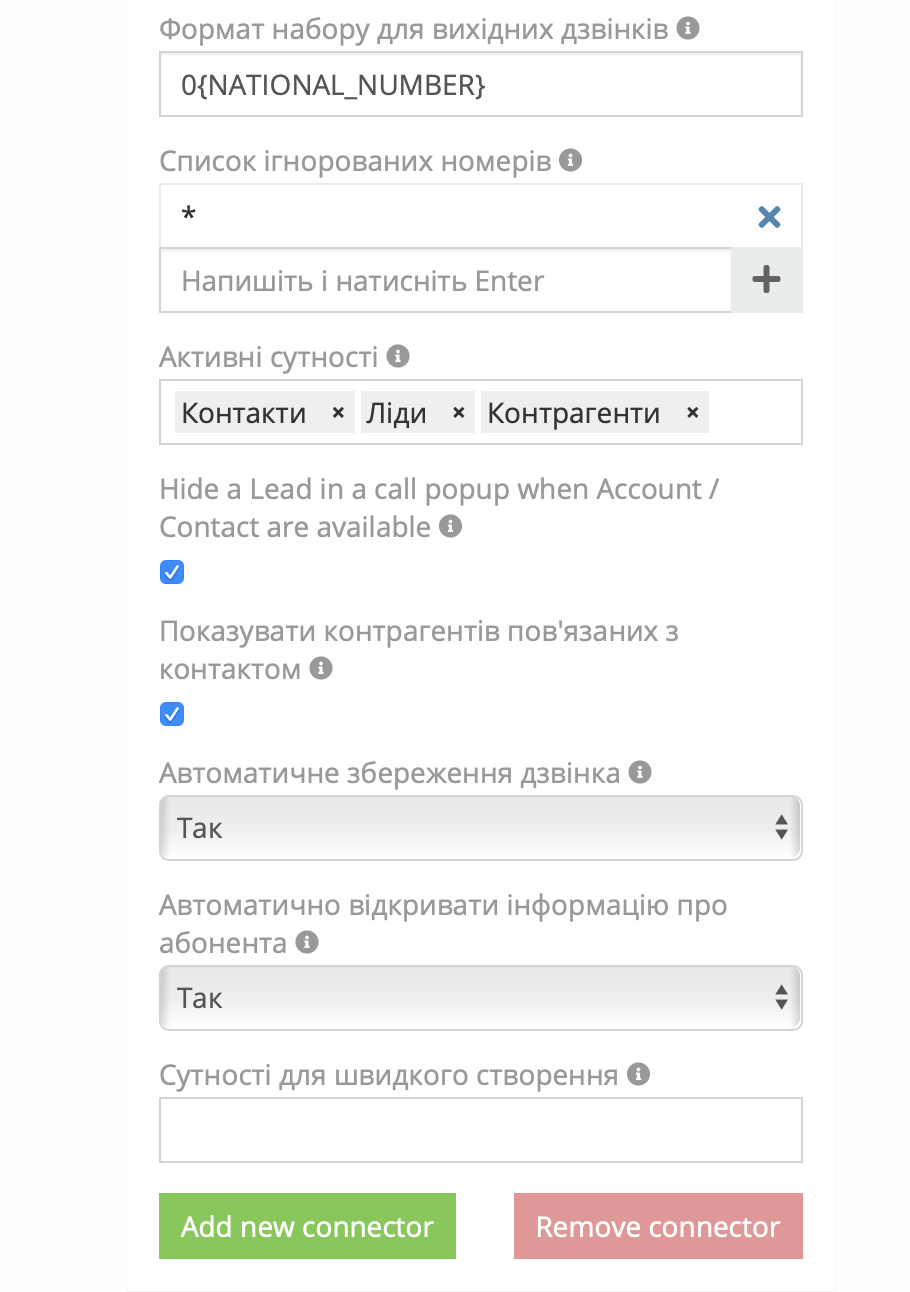Remove the asterisk ignored number entry
Image resolution: width=910 pixels, height=1292 pixels.
(769, 217)
